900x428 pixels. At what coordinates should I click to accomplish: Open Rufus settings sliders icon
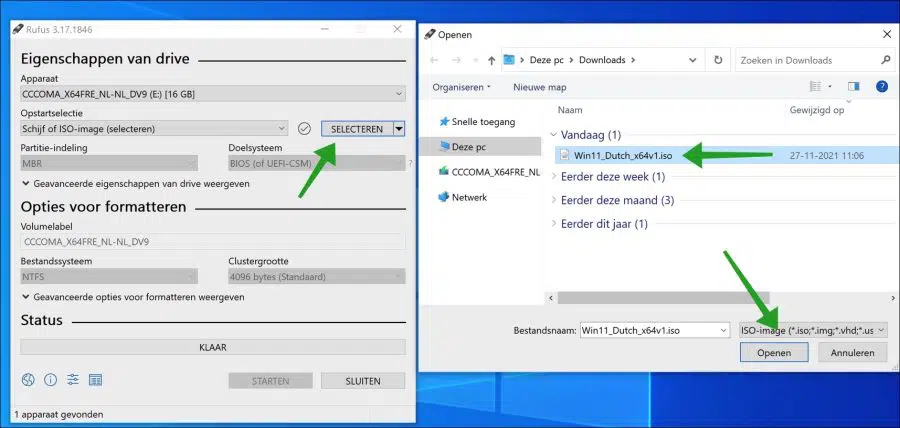[73, 379]
